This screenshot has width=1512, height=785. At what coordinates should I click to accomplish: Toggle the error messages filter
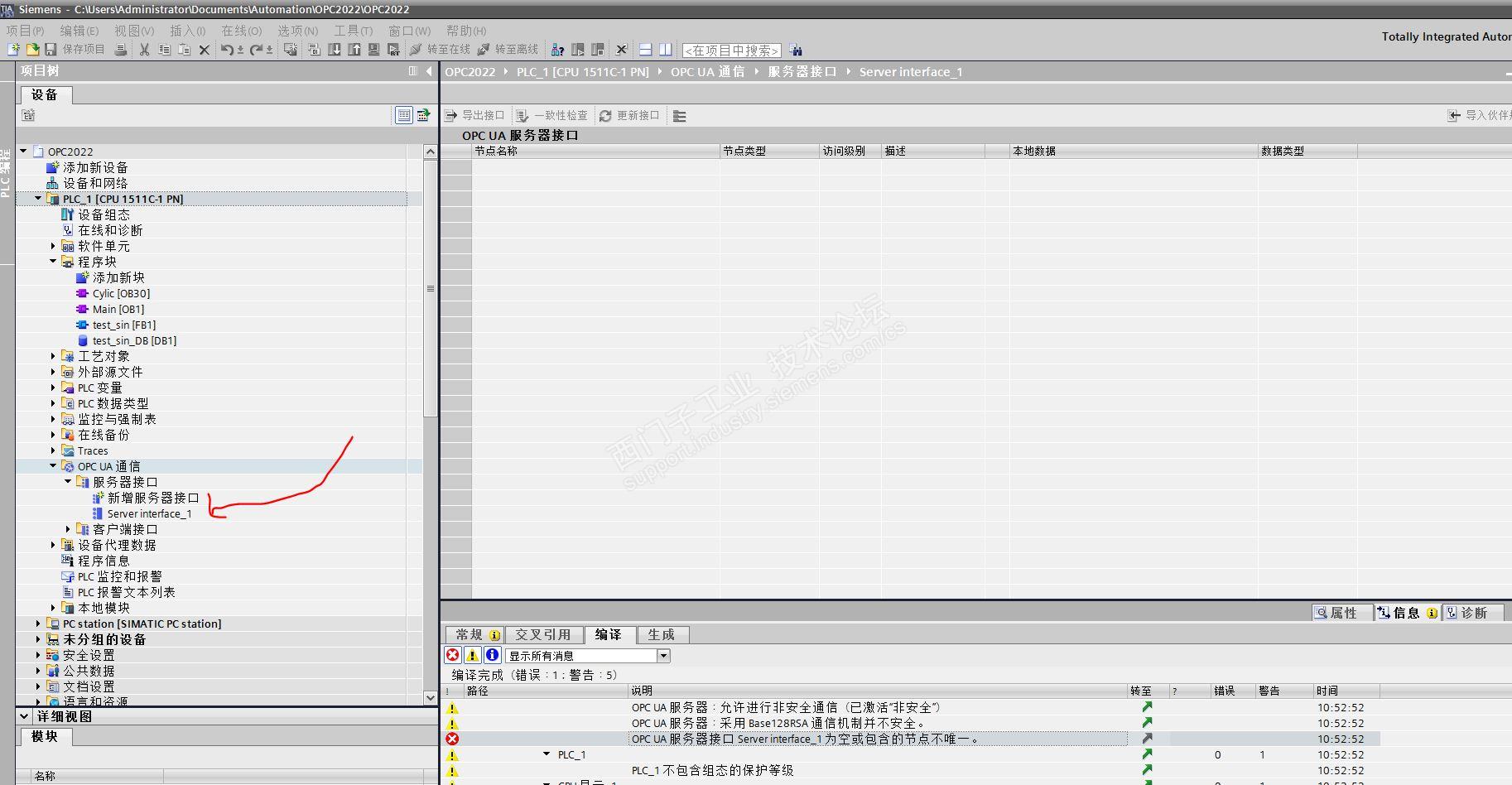tap(453, 655)
